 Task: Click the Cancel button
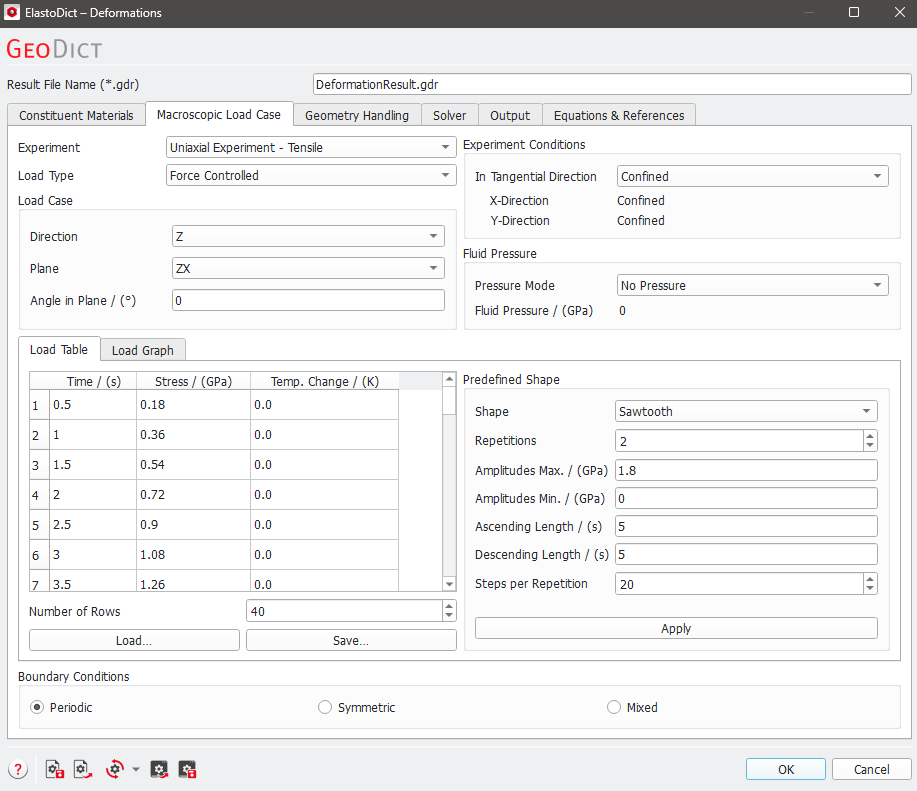coord(871,769)
